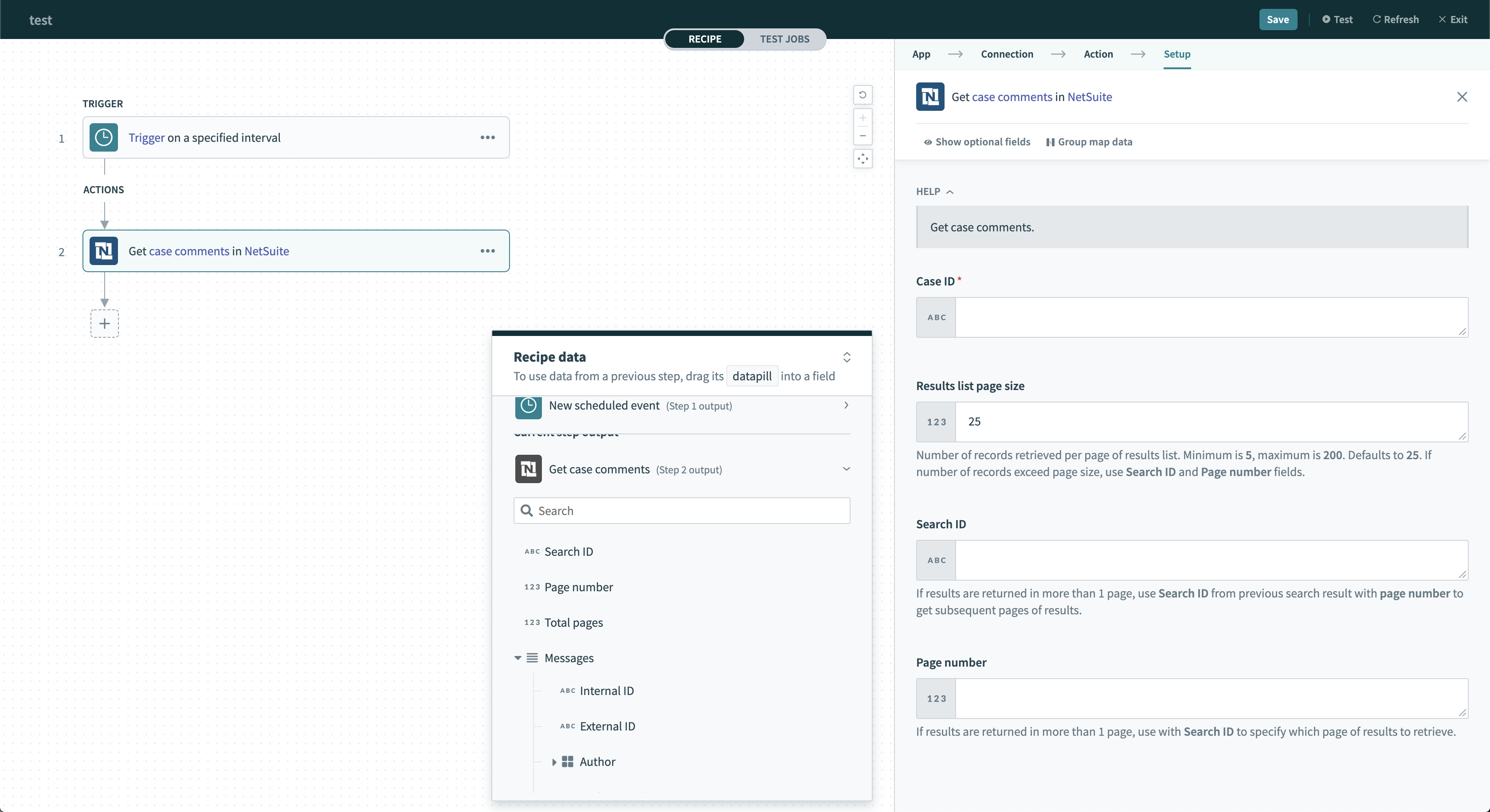Open step 2 three-dot options menu
This screenshot has height=812, width=1490.
487,251
